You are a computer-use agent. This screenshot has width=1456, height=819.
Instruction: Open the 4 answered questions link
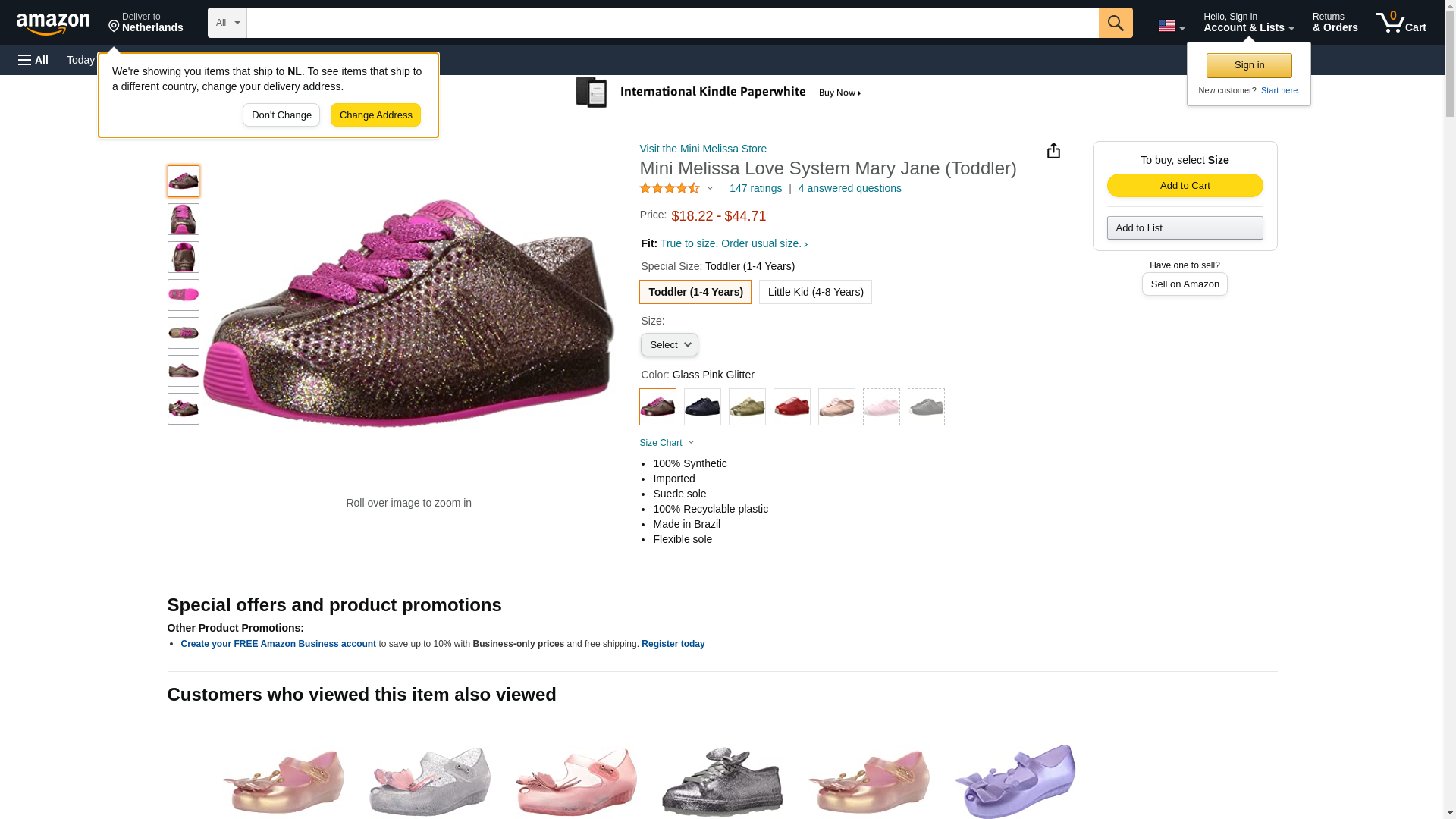[x=849, y=188]
